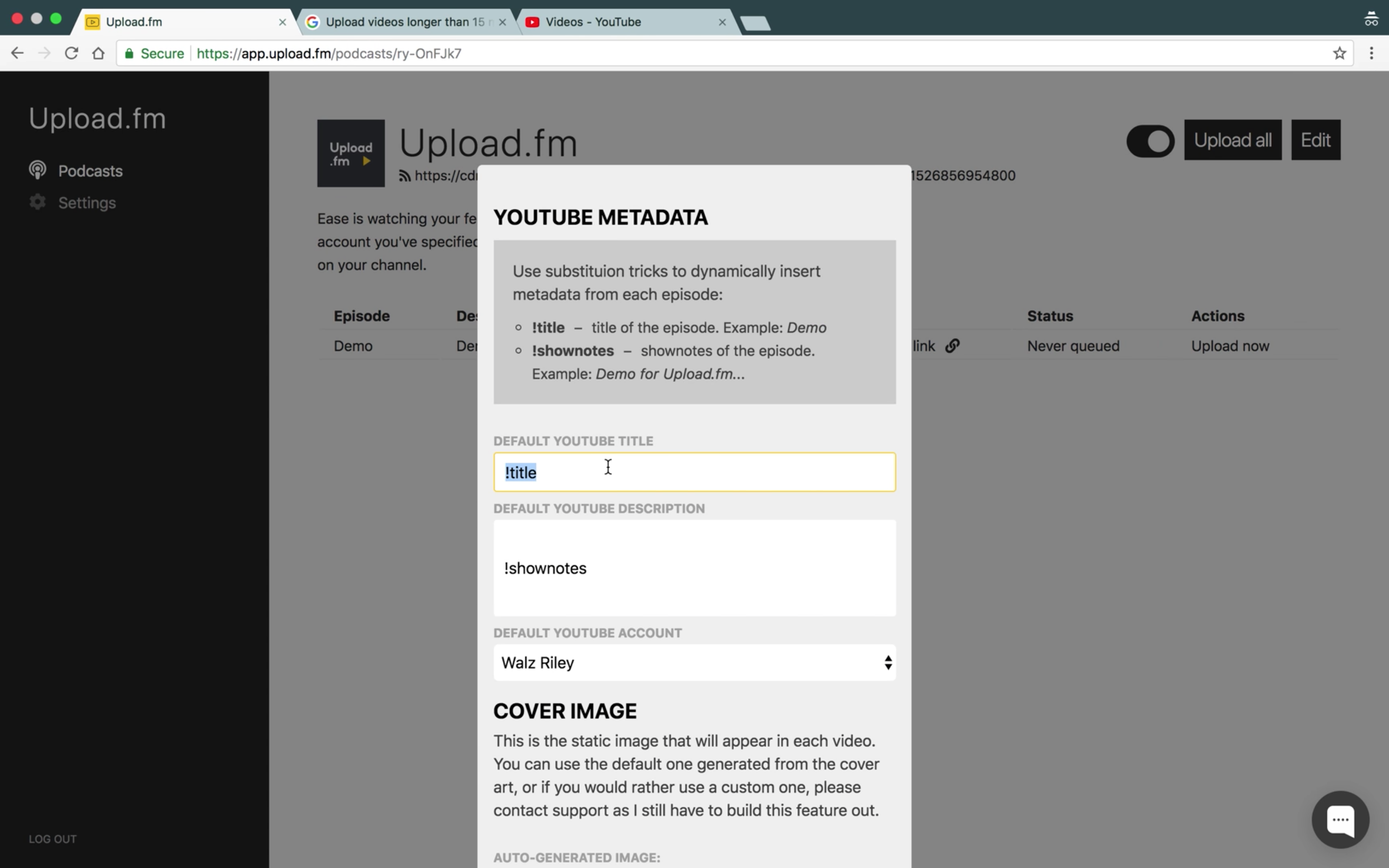Screen dimensions: 1389x868
Task: Click the Upload.fm sidebar logo text
Action: [97, 118]
